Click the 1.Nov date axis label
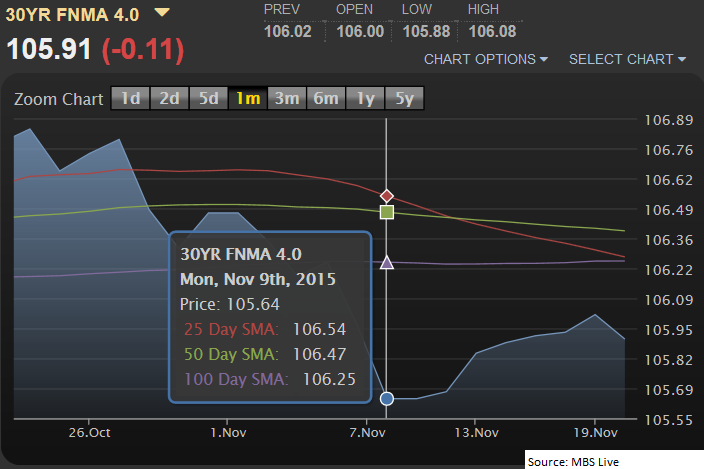Viewport: 704px width, 469px height. [228, 433]
